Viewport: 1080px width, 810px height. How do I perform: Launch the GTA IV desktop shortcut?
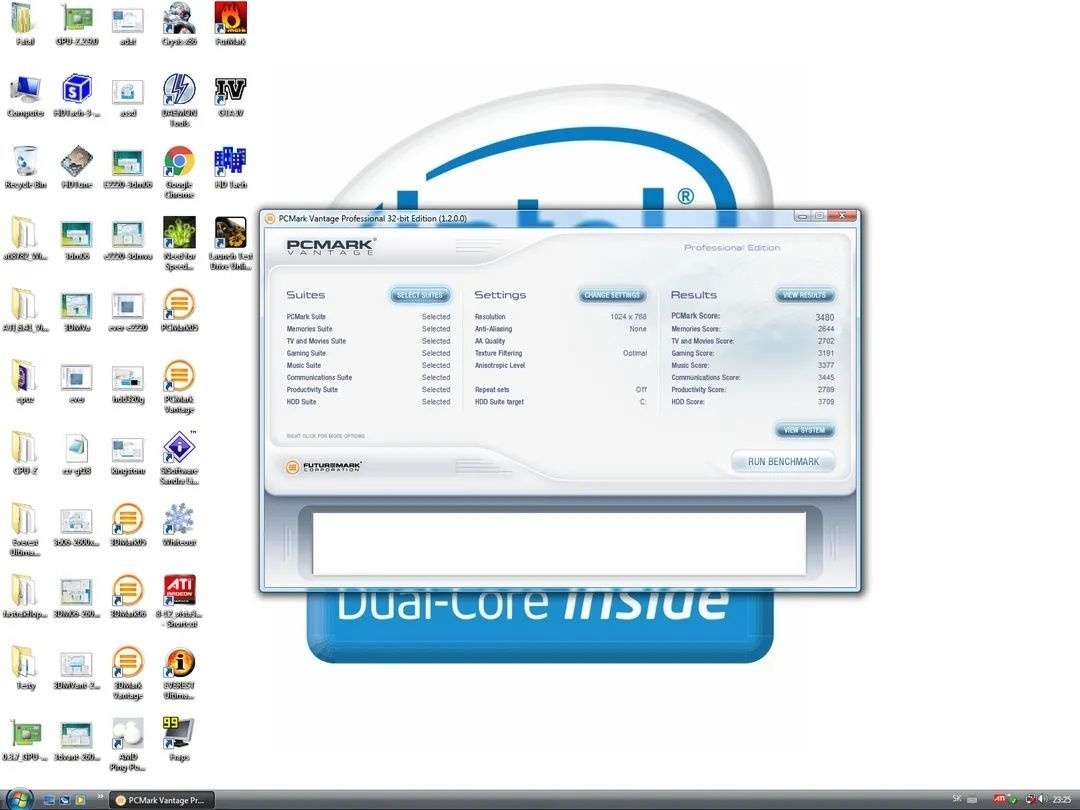[x=231, y=96]
